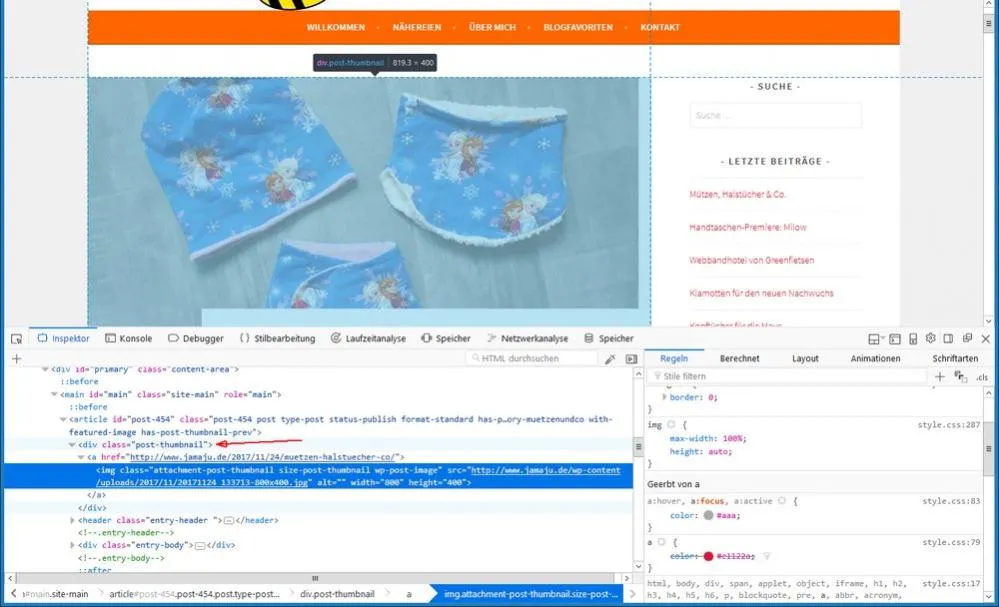Open the NÄHEREIEN navigation item
999x607 pixels.
[417, 27]
